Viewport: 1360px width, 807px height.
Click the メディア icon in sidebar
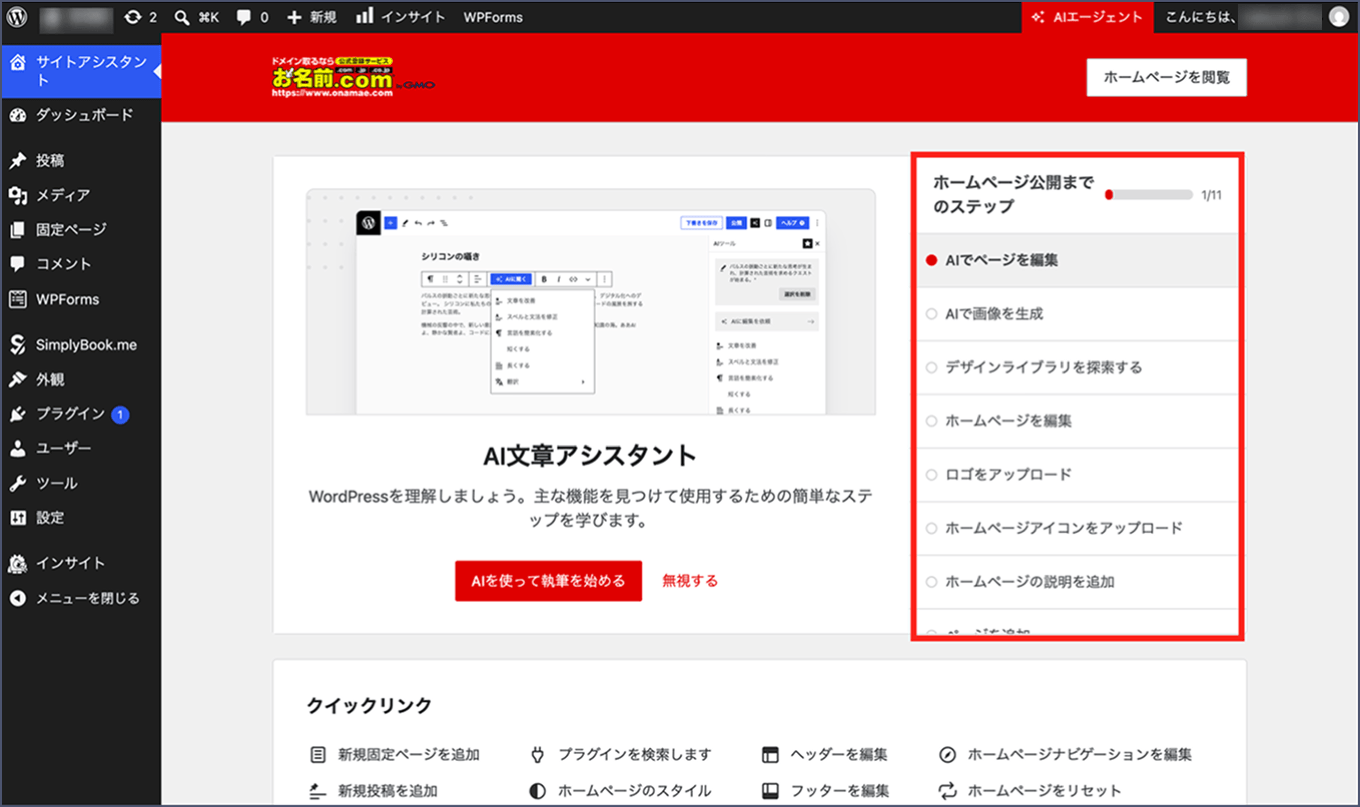tap(17, 195)
